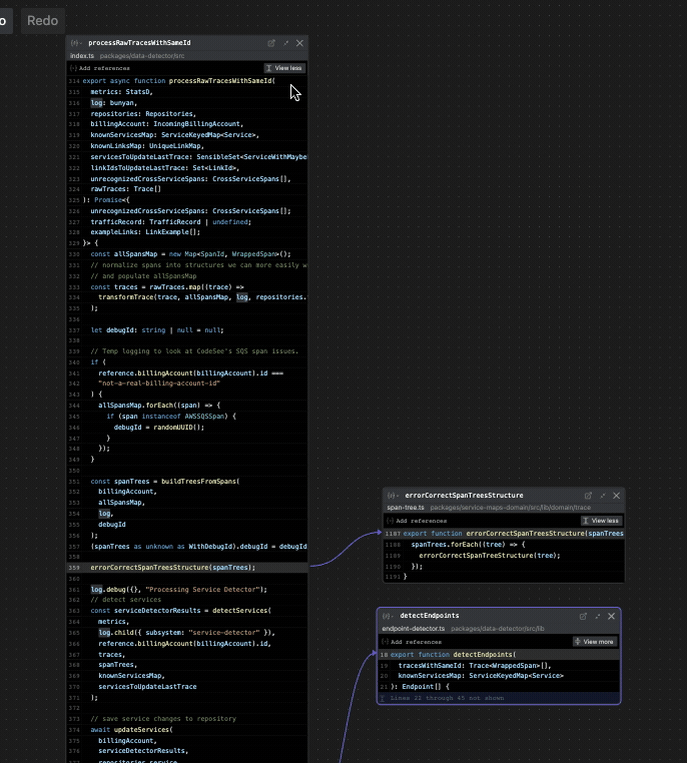
Task: Add references in detectEndpoints card
Action: (411, 642)
